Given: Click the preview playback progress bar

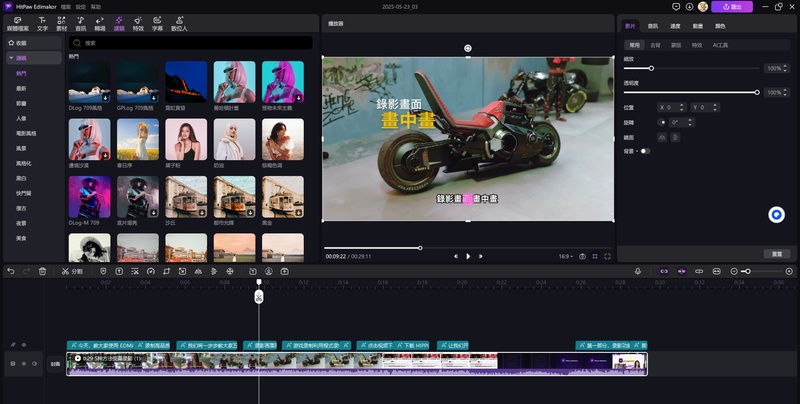Looking at the screenshot, I should [x=467, y=248].
